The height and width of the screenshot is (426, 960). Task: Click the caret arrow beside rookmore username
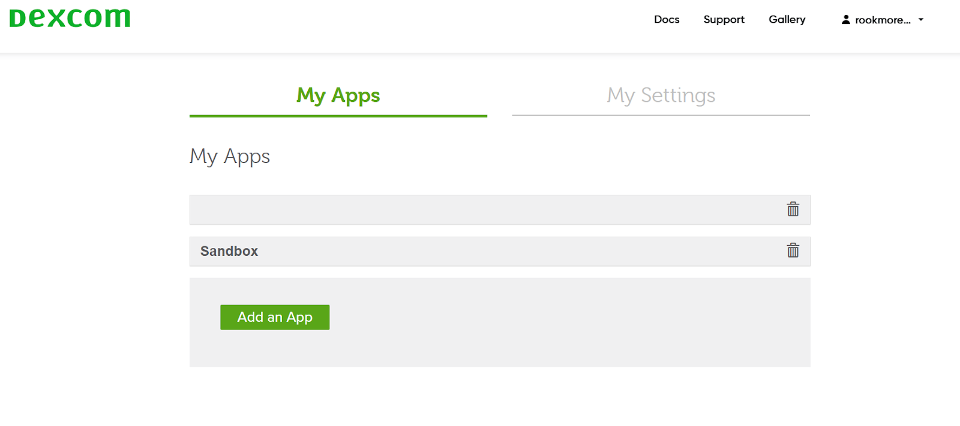(x=921, y=20)
